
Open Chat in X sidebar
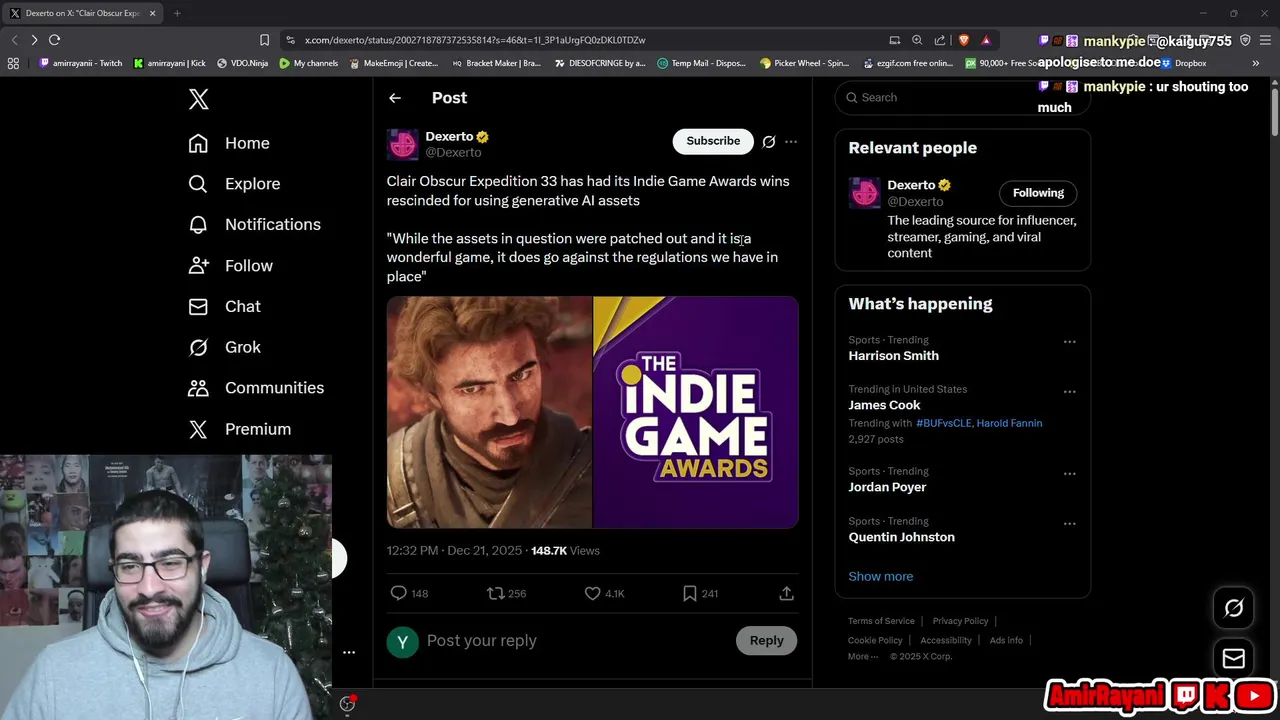(224, 307)
